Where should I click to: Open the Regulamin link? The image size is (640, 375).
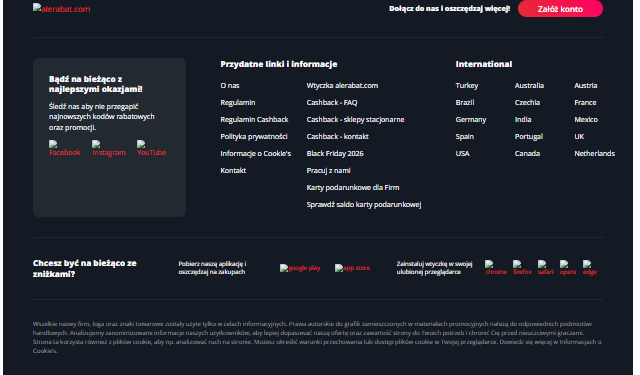238,103
